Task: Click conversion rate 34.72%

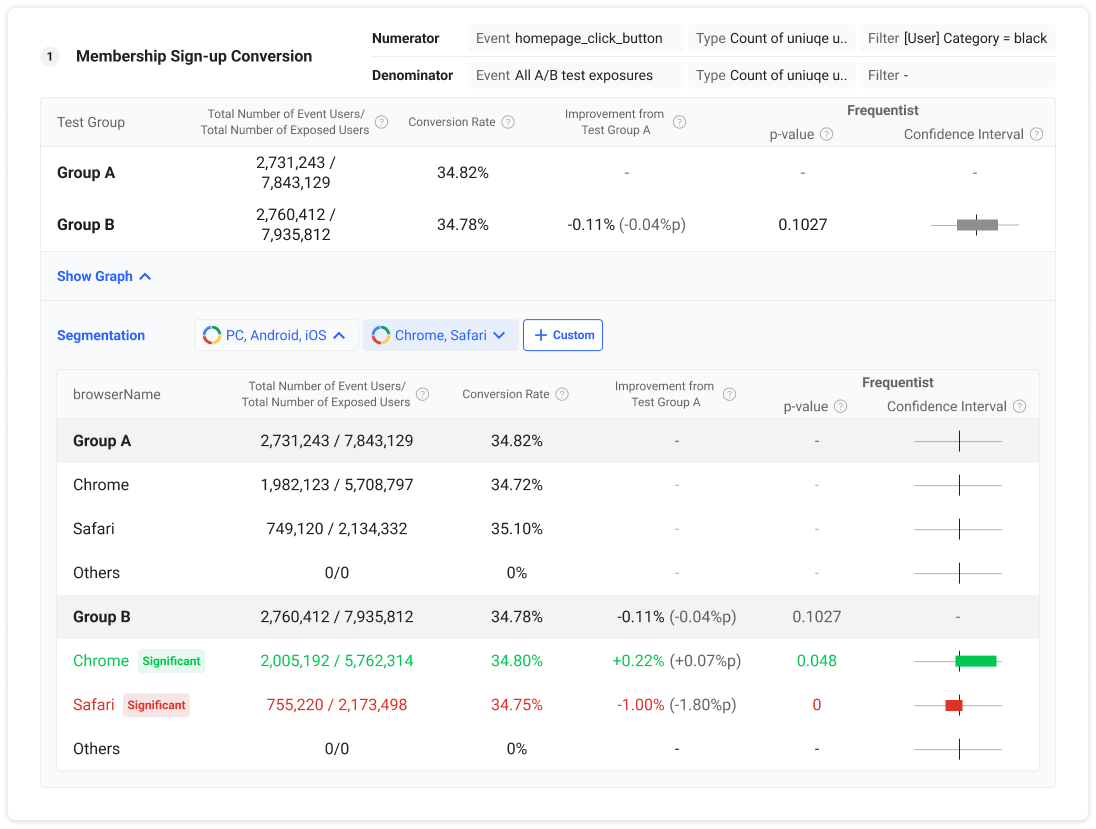Action: [517, 485]
